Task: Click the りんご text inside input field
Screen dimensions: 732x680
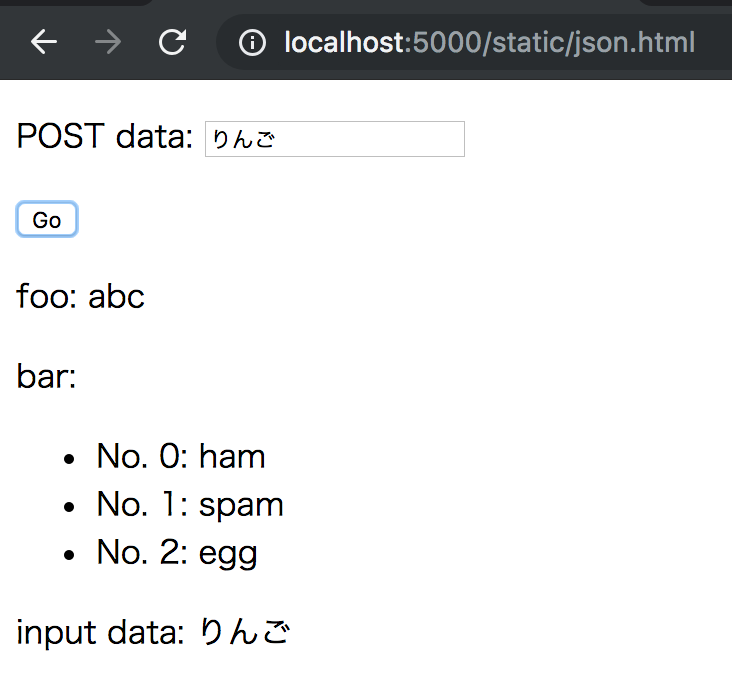Action: 242,140
